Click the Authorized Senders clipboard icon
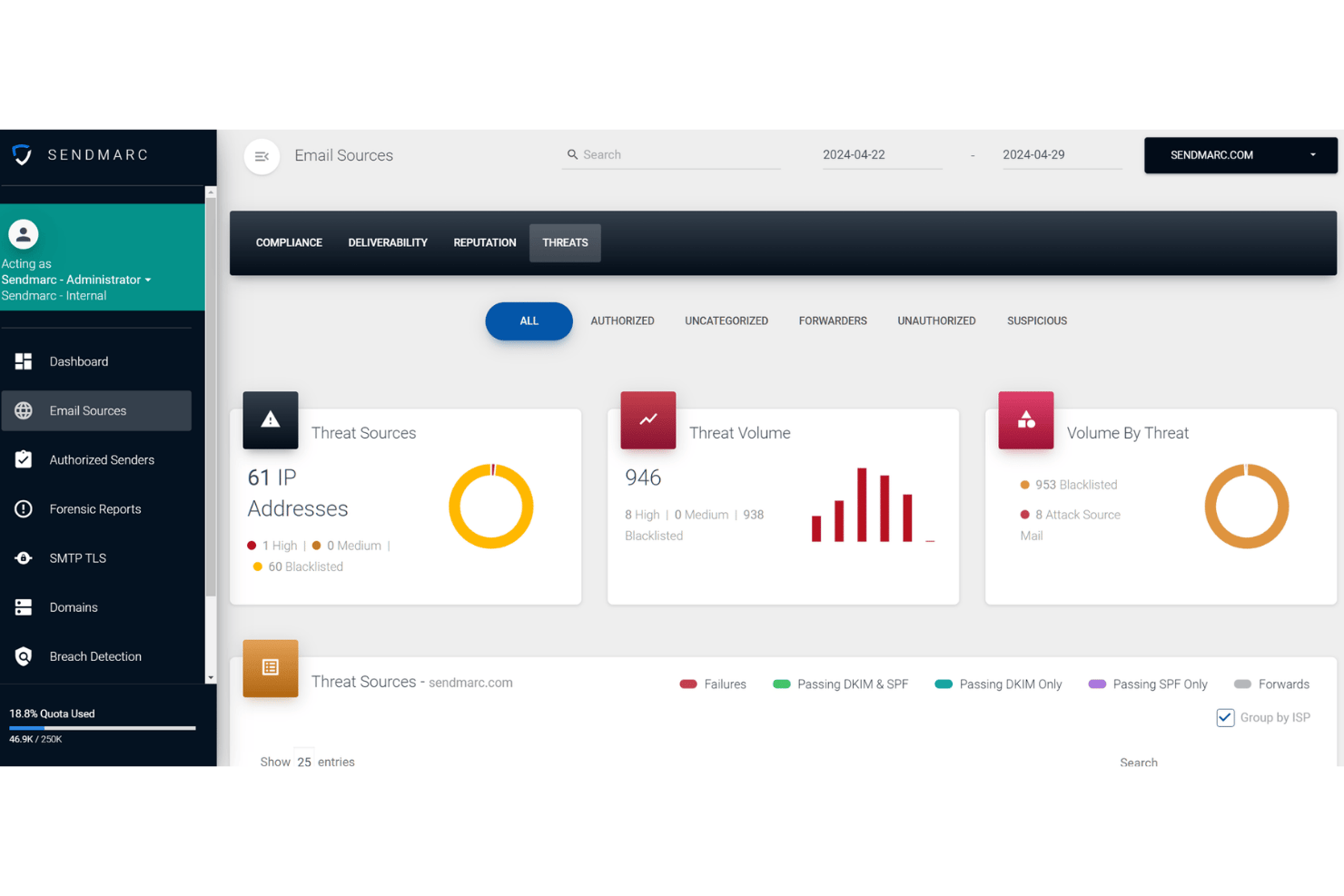This screenshot has width=1344, height=896. (x=24, y=459)
